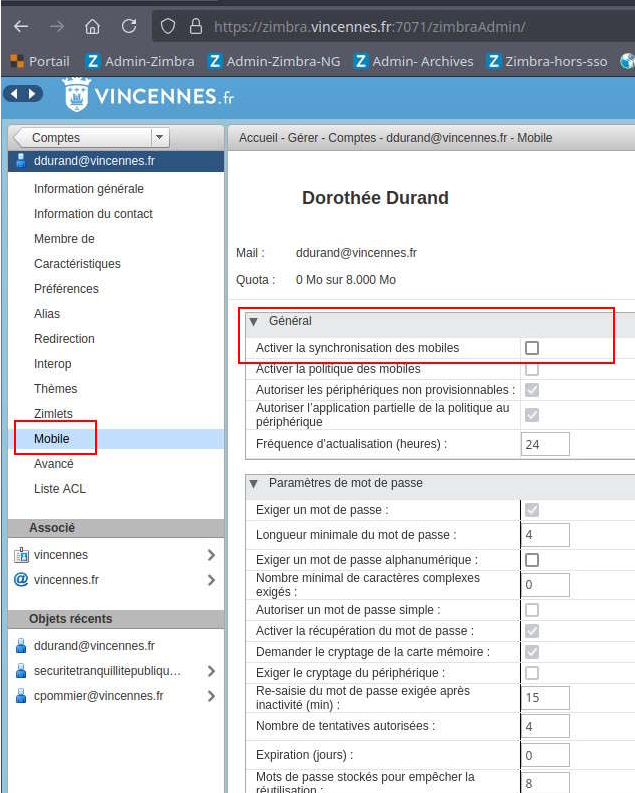This screenshot has width=635, height=793.
Task: Open Admin- Archives bookmark link
Action: [414, 61]
